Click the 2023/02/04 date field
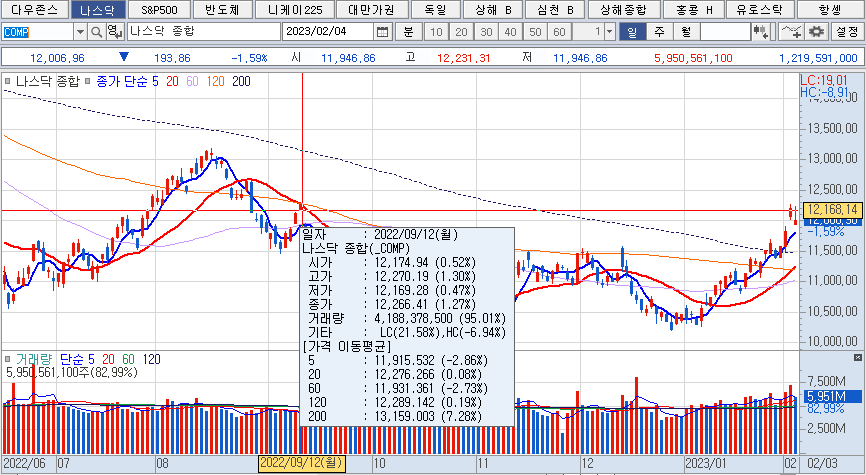Image resolution: width=866 pixels, height=475 pixels. [329, 32]
